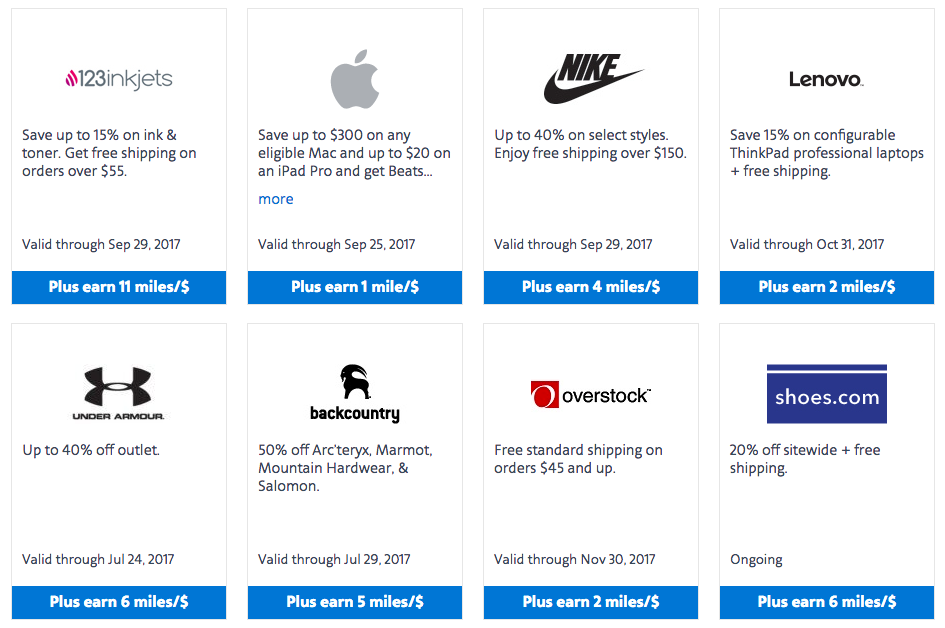
Task: Select 'Plus earn 4 miles/$' Nike button
Action: click(591, 287)
